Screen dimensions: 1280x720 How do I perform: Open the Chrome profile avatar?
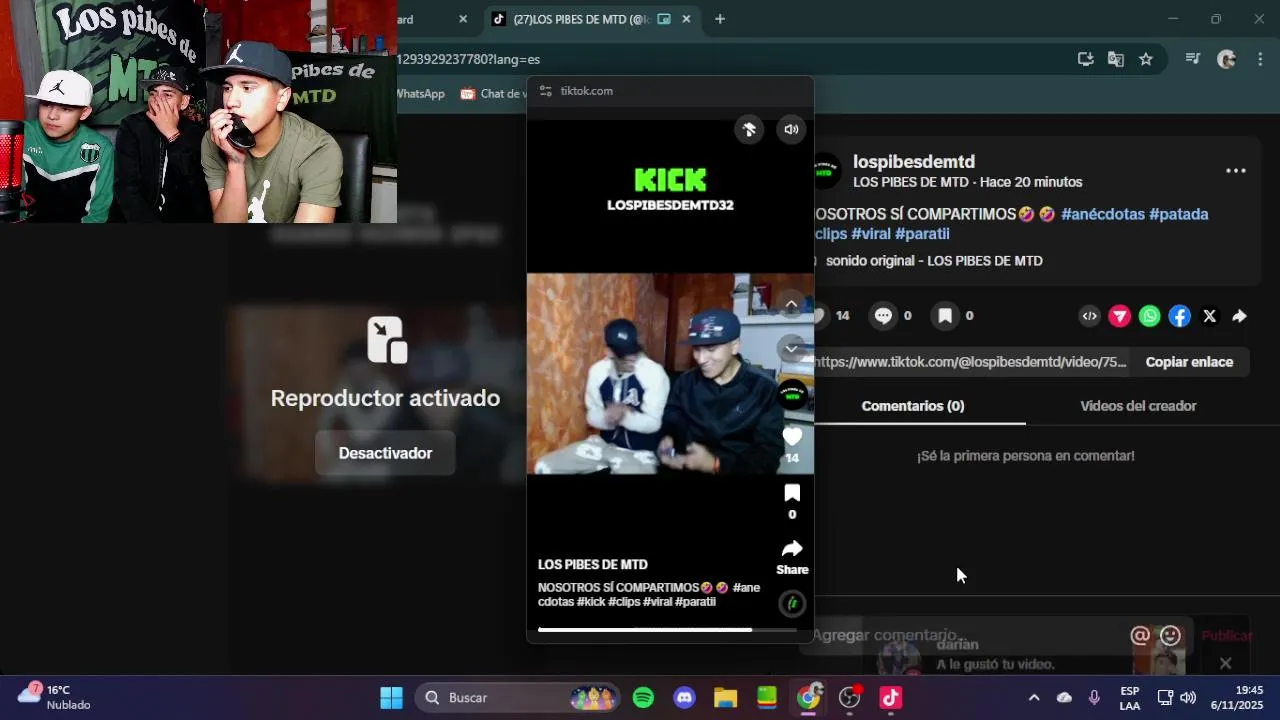1227,59
